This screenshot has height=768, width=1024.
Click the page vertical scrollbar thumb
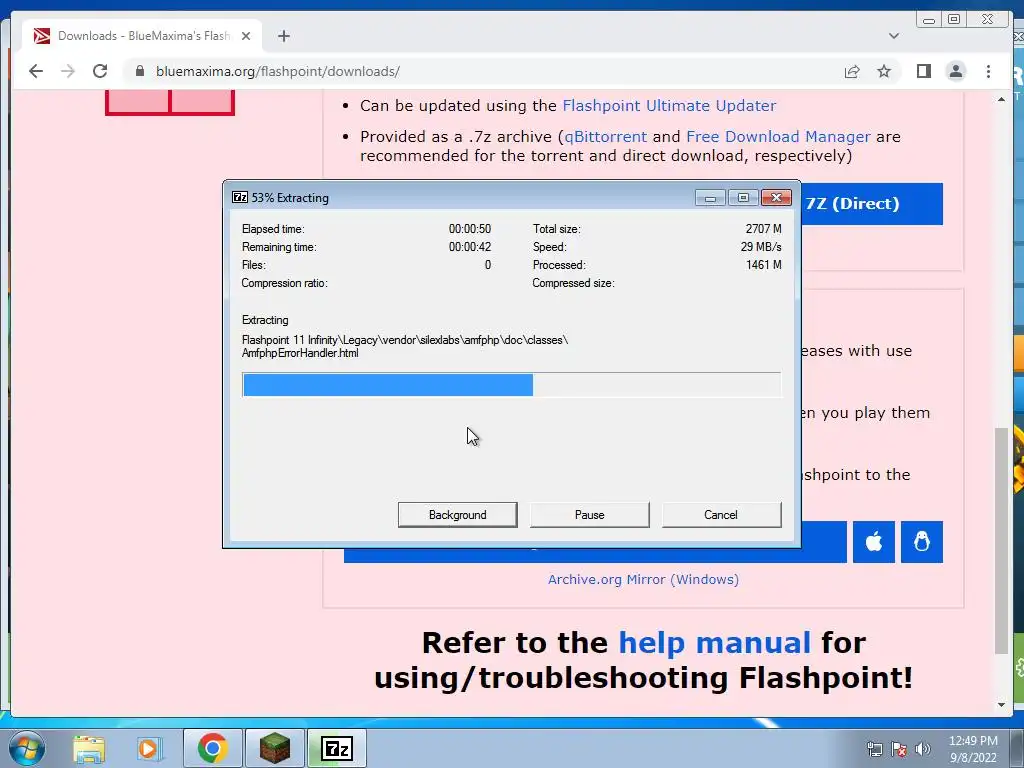[1001, 540]
